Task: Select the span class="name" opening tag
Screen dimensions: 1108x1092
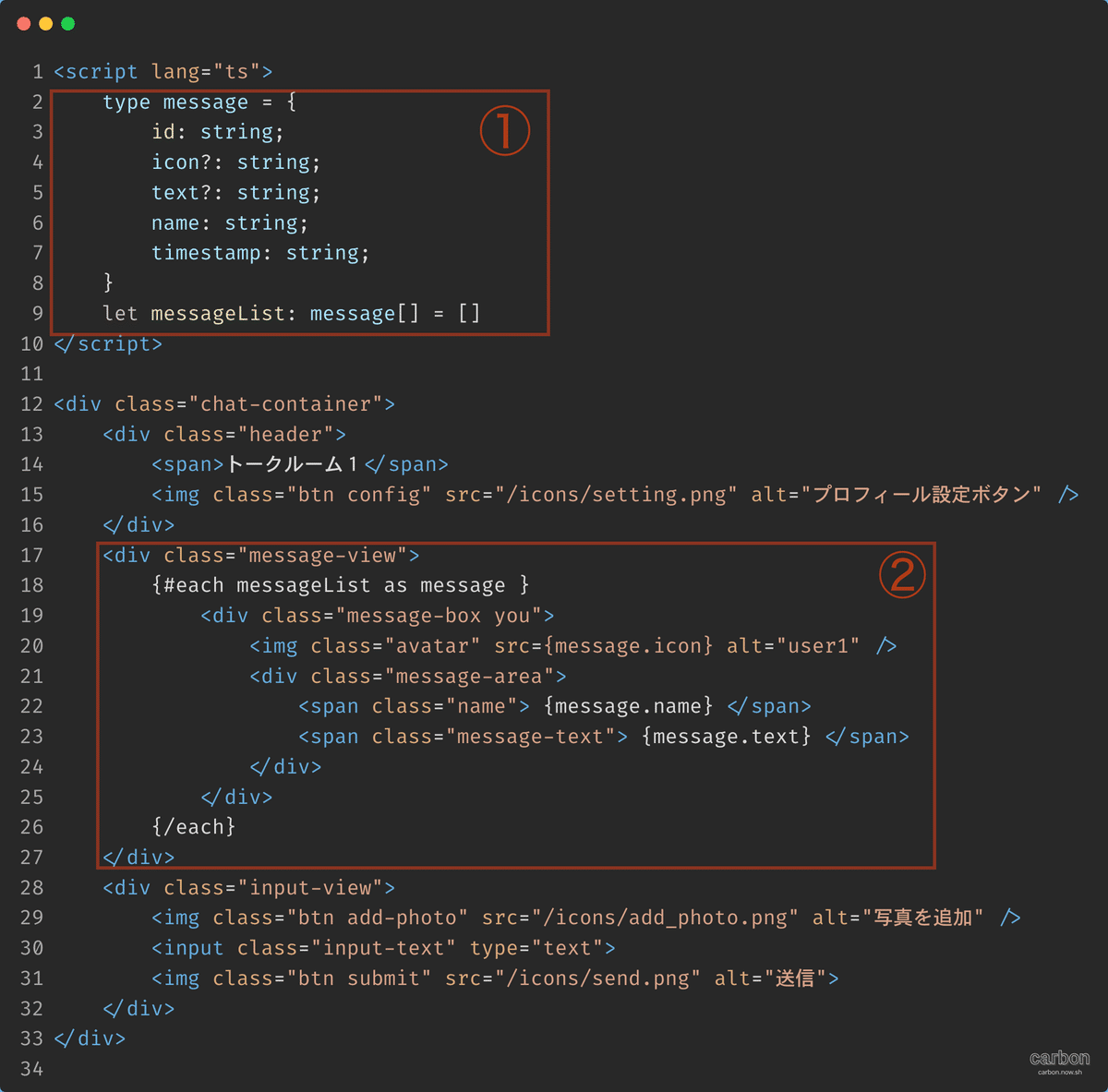Action: (x=415, y=706)
